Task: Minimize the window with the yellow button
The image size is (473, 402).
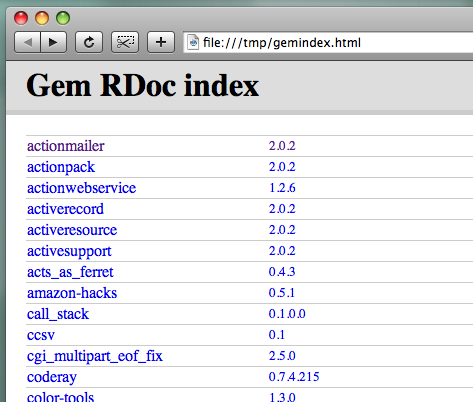Action: point(42,18)
